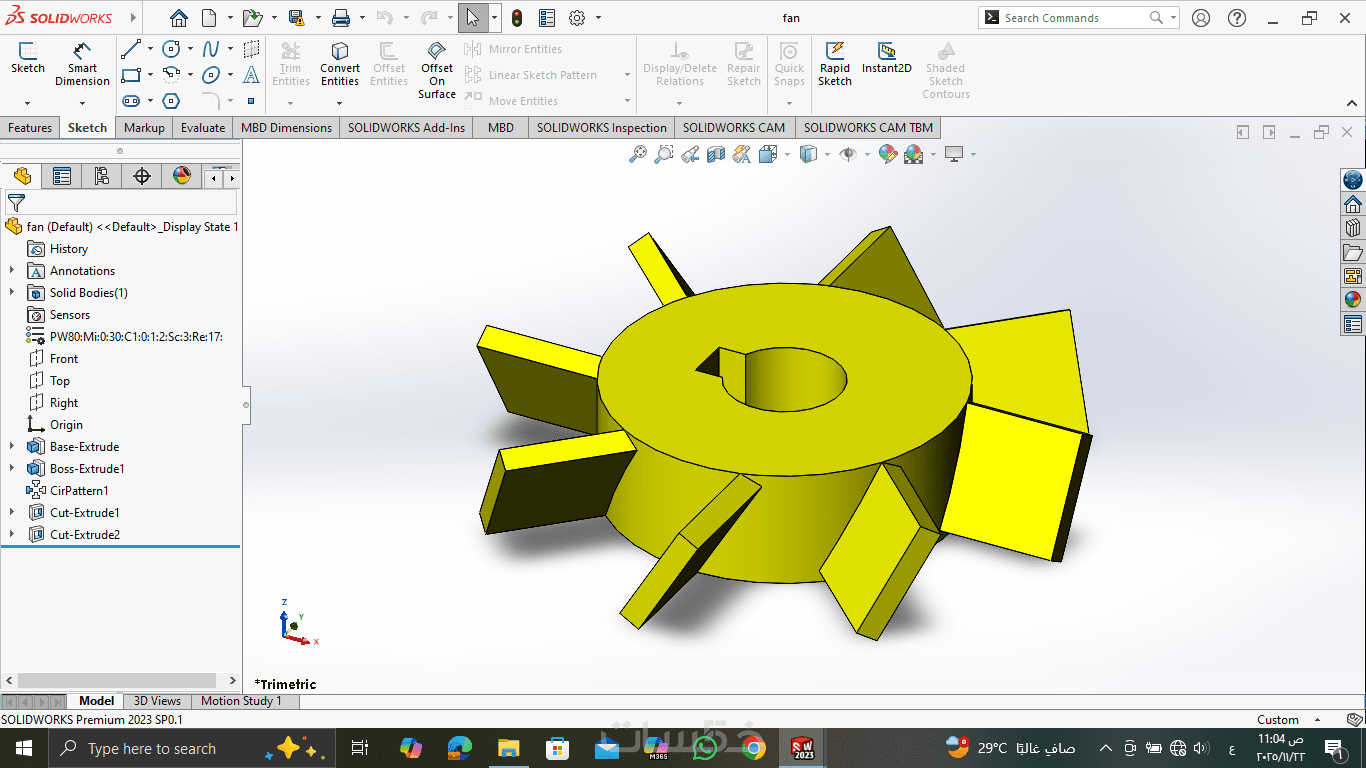Image resolution: width=1366 pixels, height=768 pixels.
Task: Click Smart Dimension tool
Action: 82,64
